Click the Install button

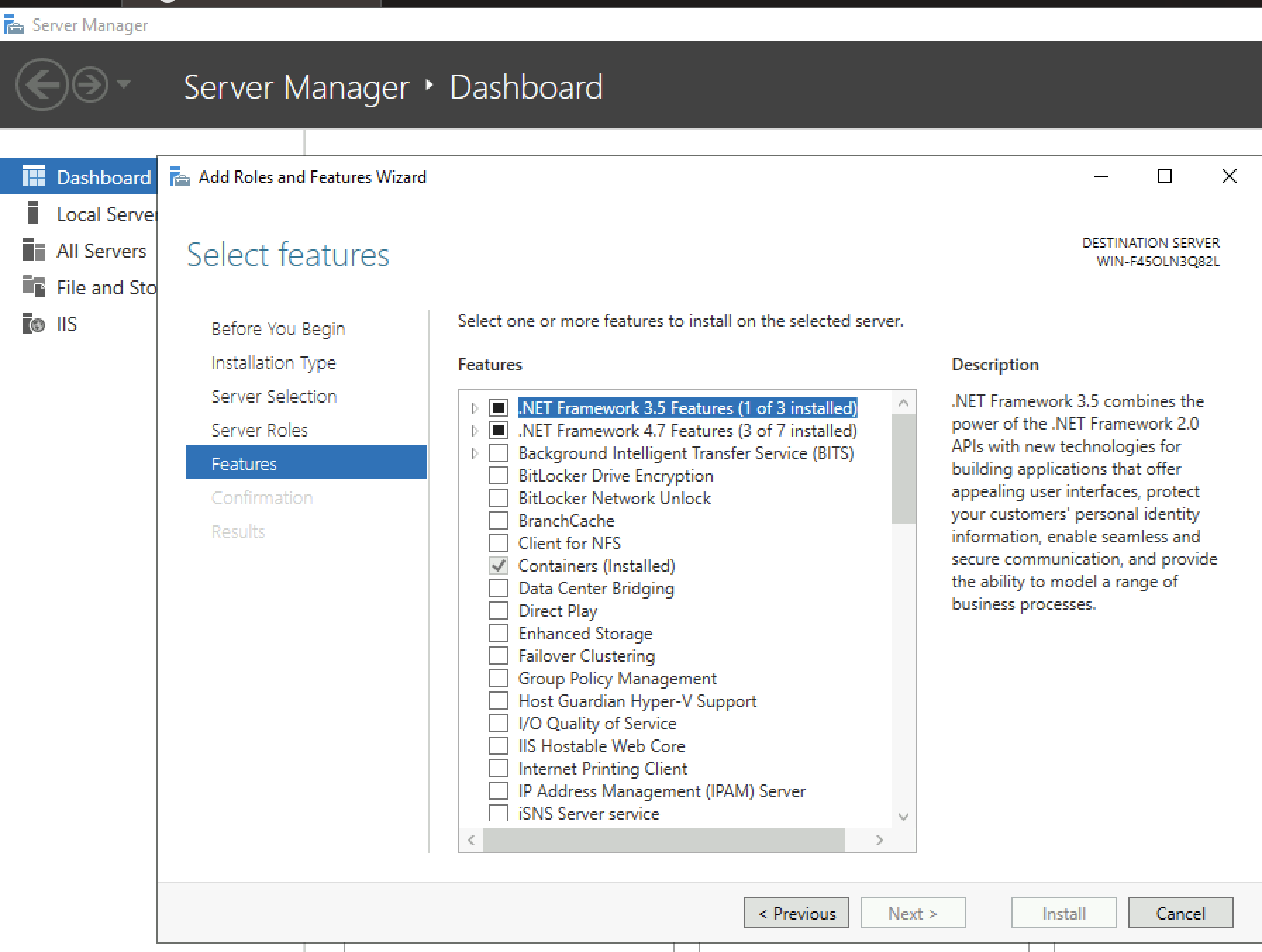pos(1064,913)
